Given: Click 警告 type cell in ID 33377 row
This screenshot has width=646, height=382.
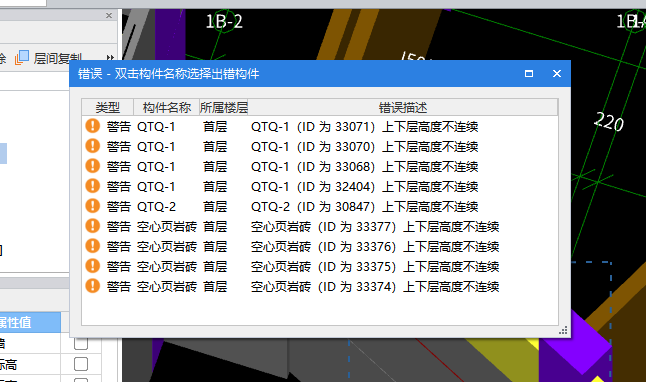Looking at the screenshot, I should (119, 227).
